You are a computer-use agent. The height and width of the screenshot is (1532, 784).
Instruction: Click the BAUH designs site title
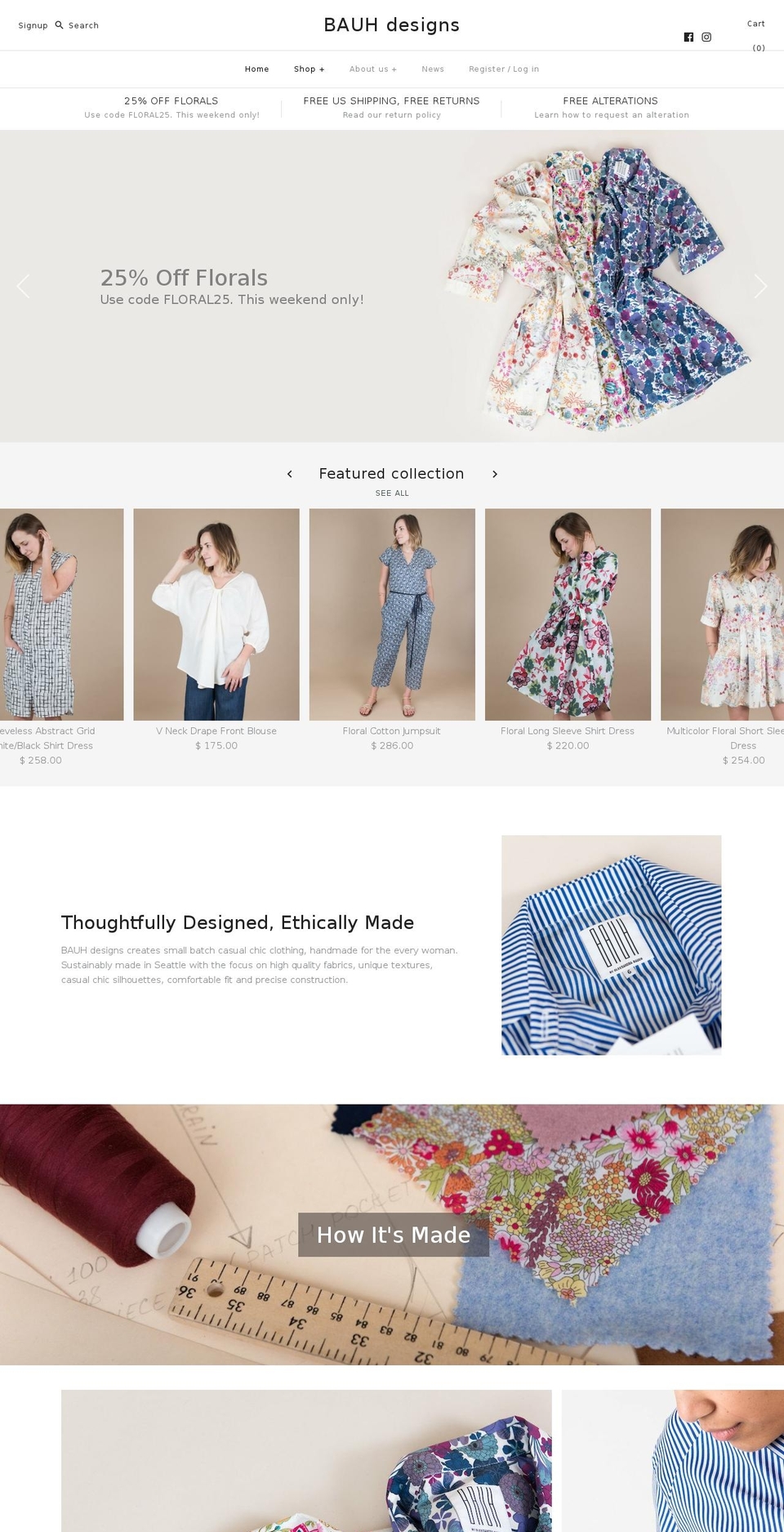[x=392, y=25]
